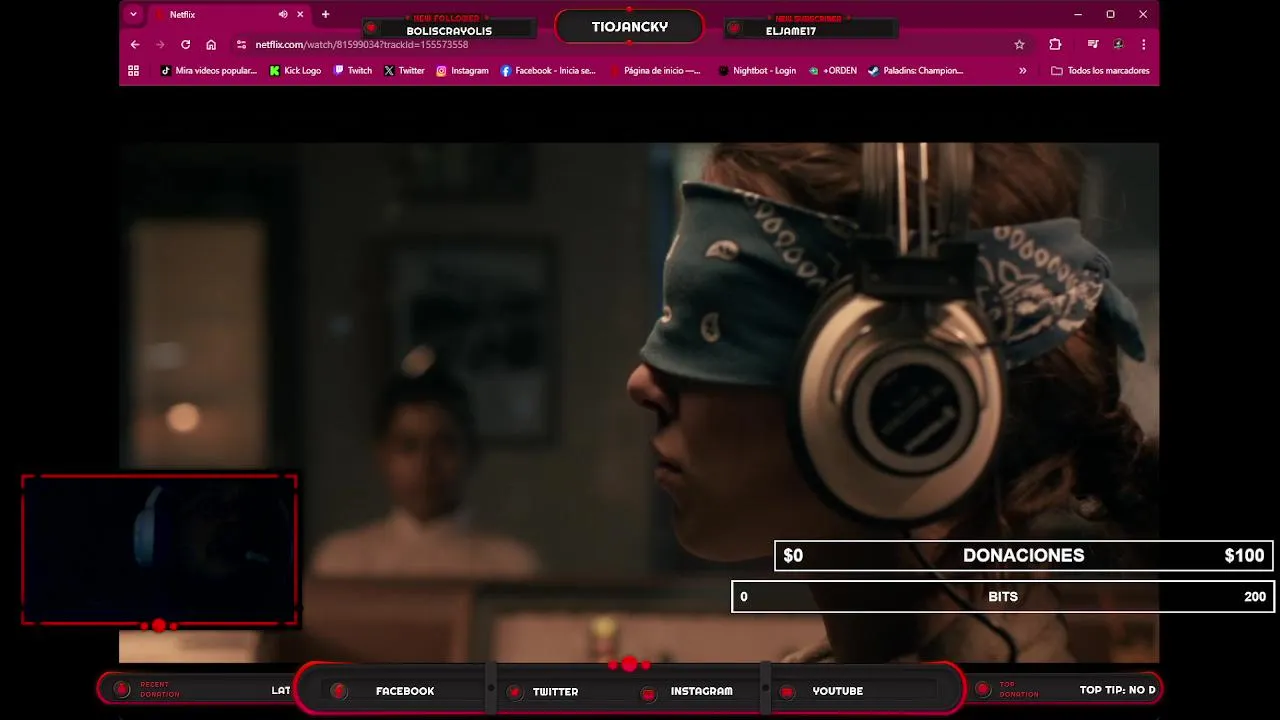
Task: Click the INSTAGRAM label in bottom overlay
Action: pos(701,691)
